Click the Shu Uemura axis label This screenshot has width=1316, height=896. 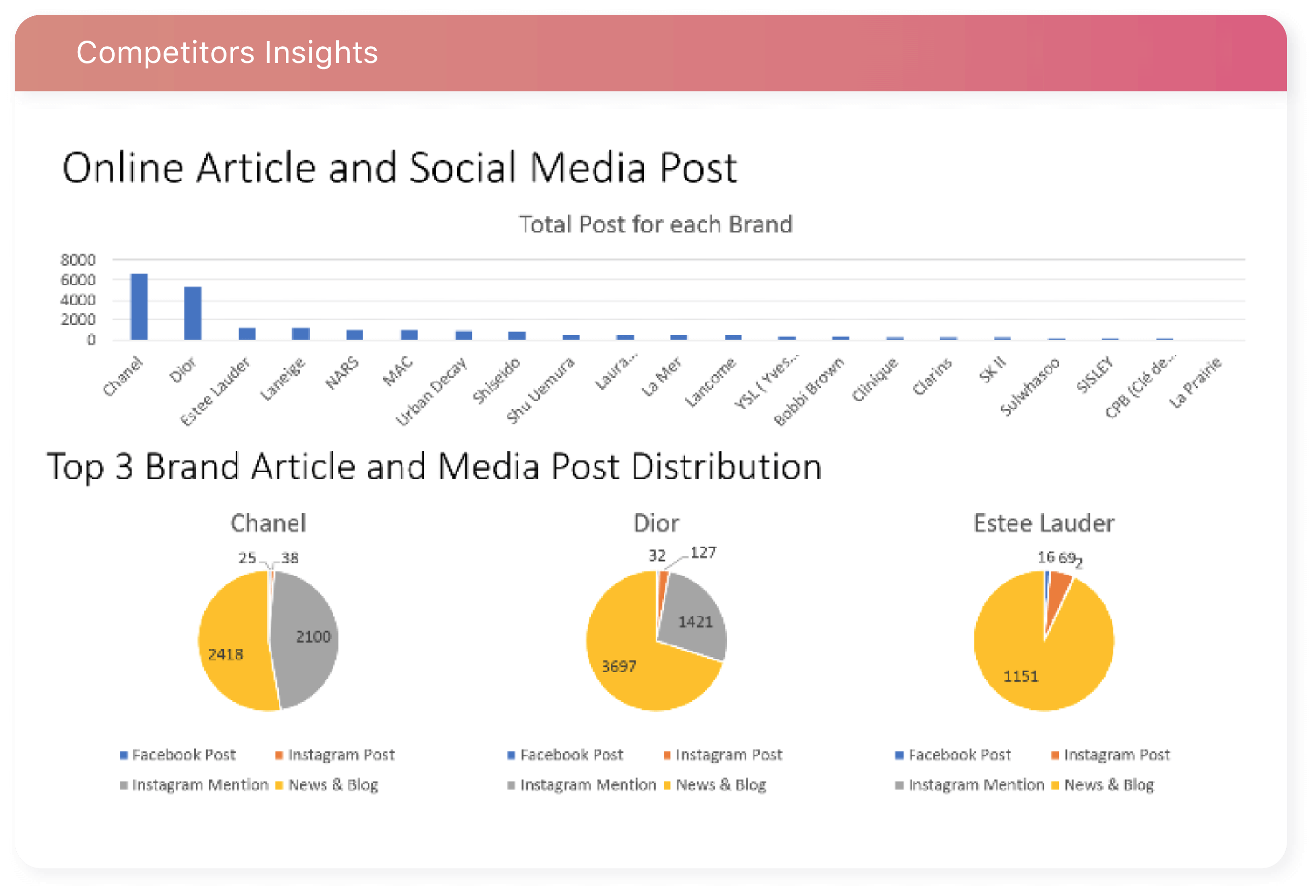point(540,390)
